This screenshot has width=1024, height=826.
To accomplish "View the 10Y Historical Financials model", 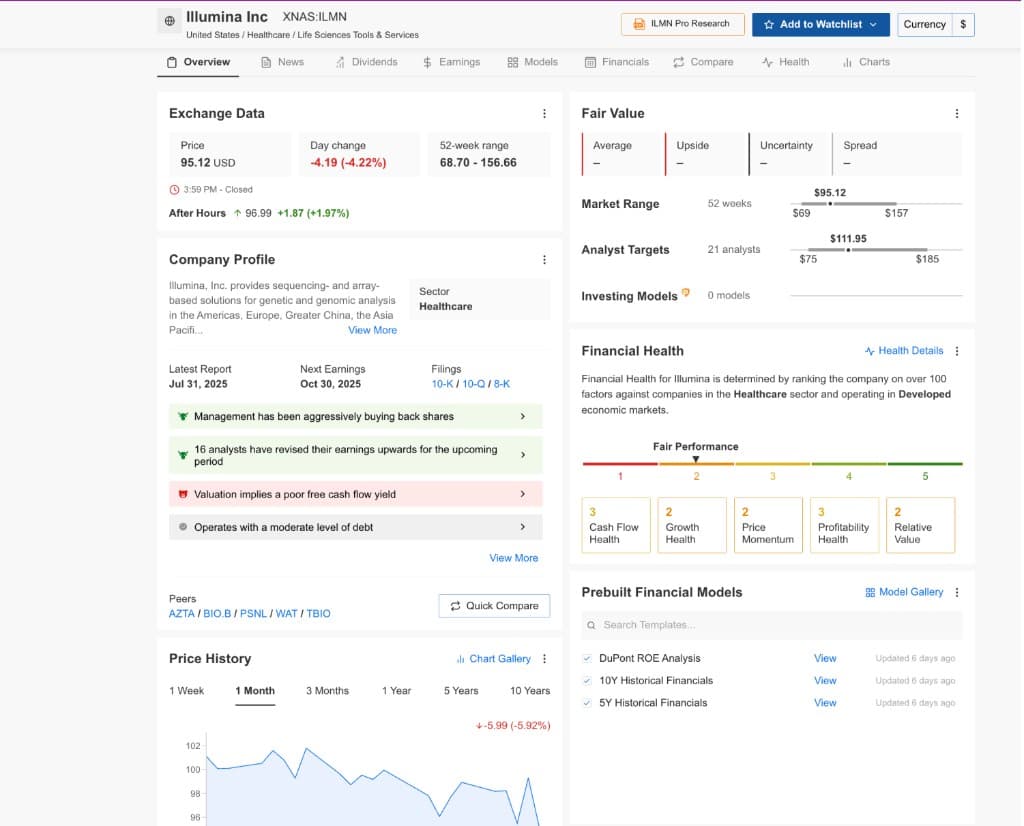I will pos(825,681).
